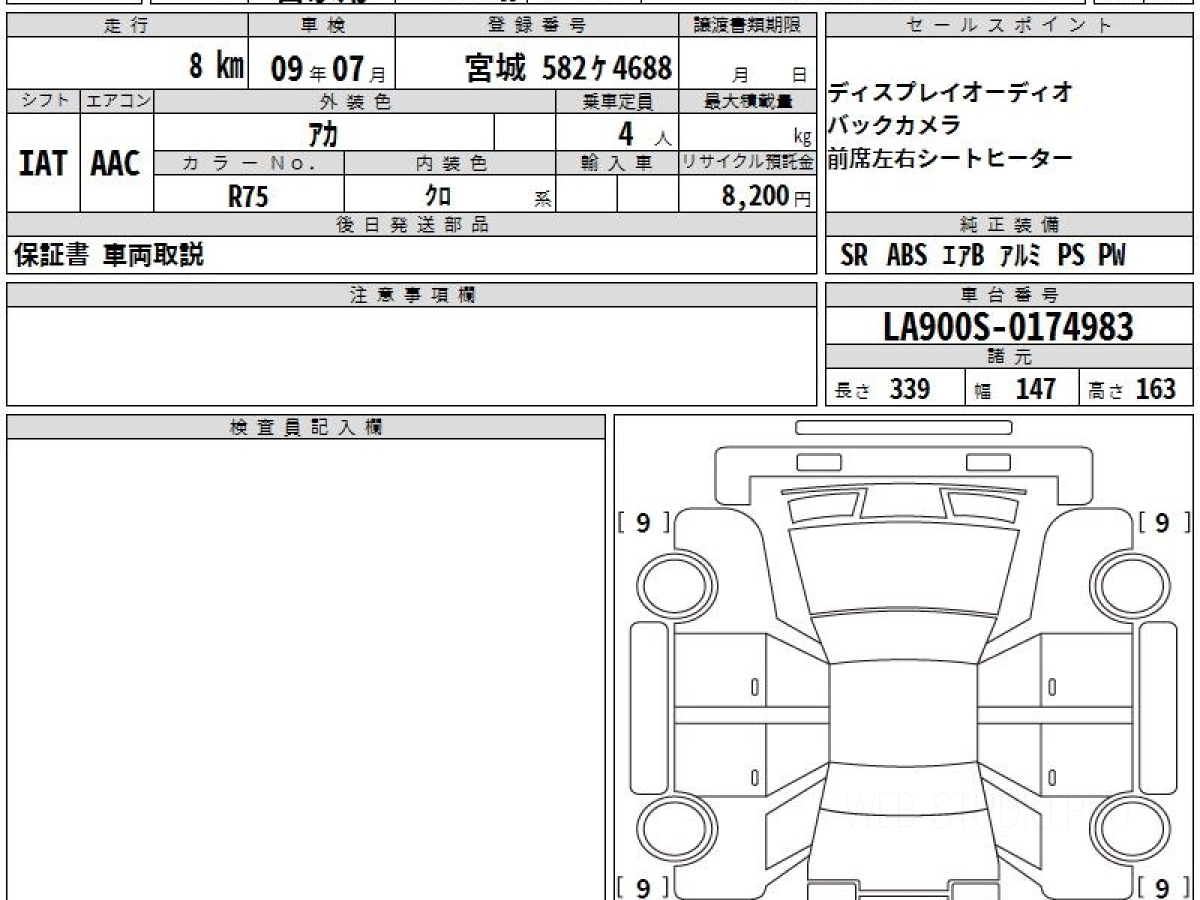Screen dimensions: 1200x900
Task: Click the mileage value 8 km
Action: [216, 67]
